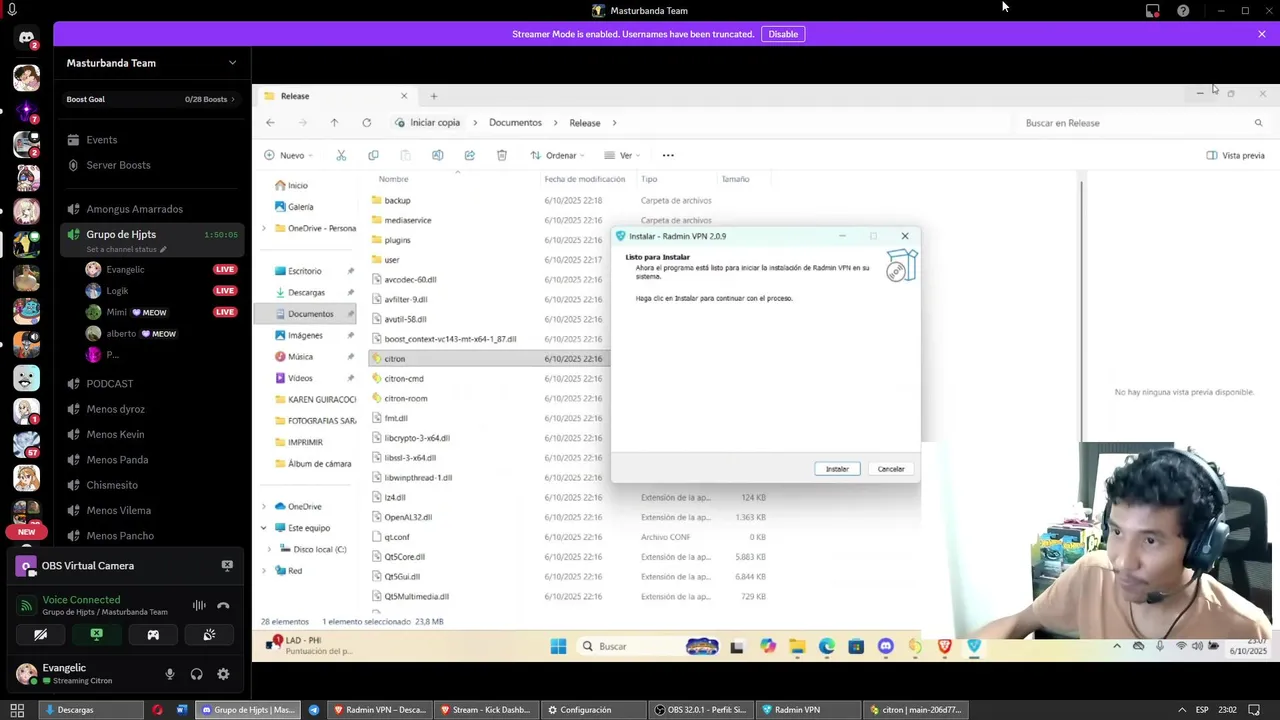Expand Red tree node
1280x720 pixels.
point(264,571)
